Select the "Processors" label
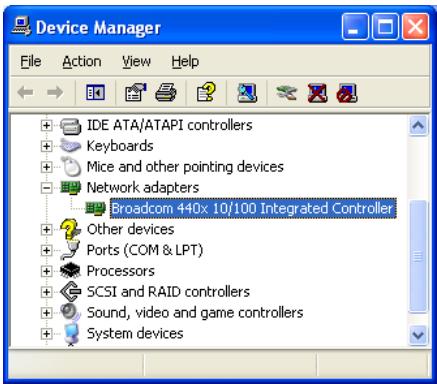Screen dimensions: 437x384 (x=121, y=271)
